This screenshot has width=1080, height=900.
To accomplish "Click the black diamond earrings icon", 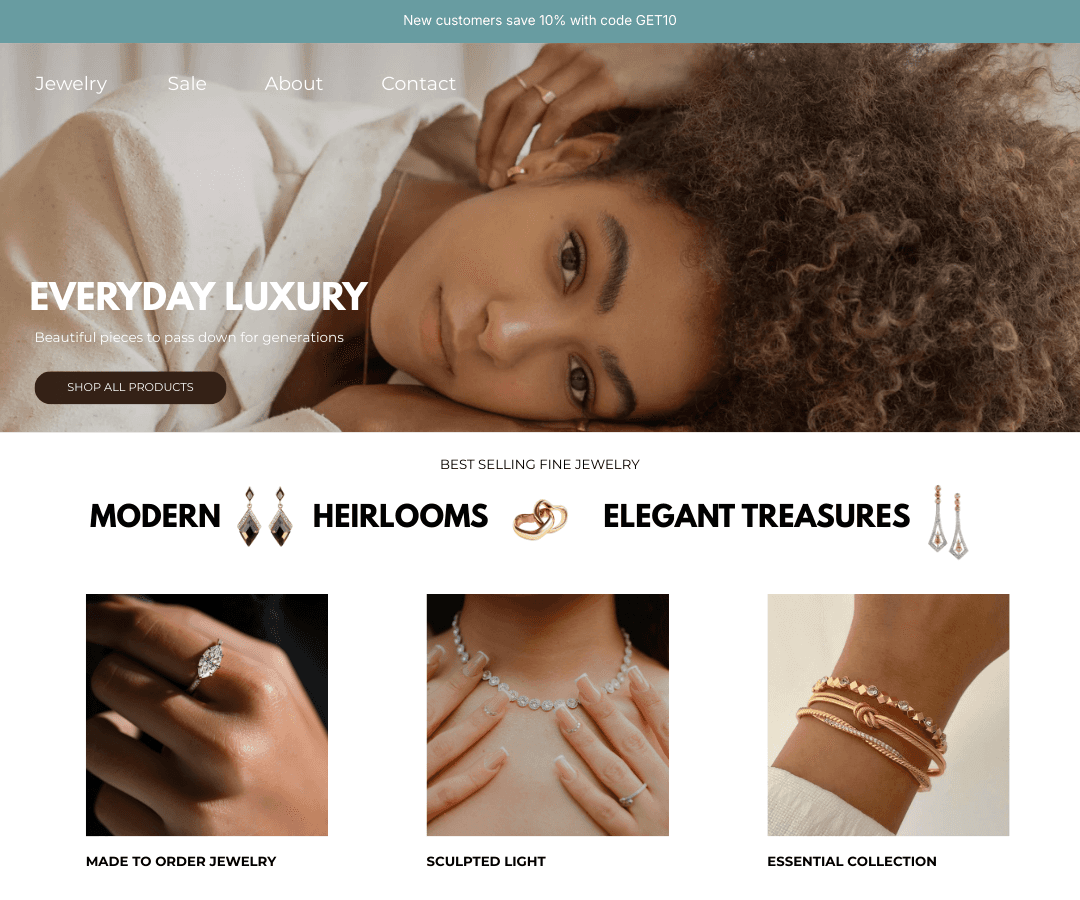I will [x=265, y=516].
